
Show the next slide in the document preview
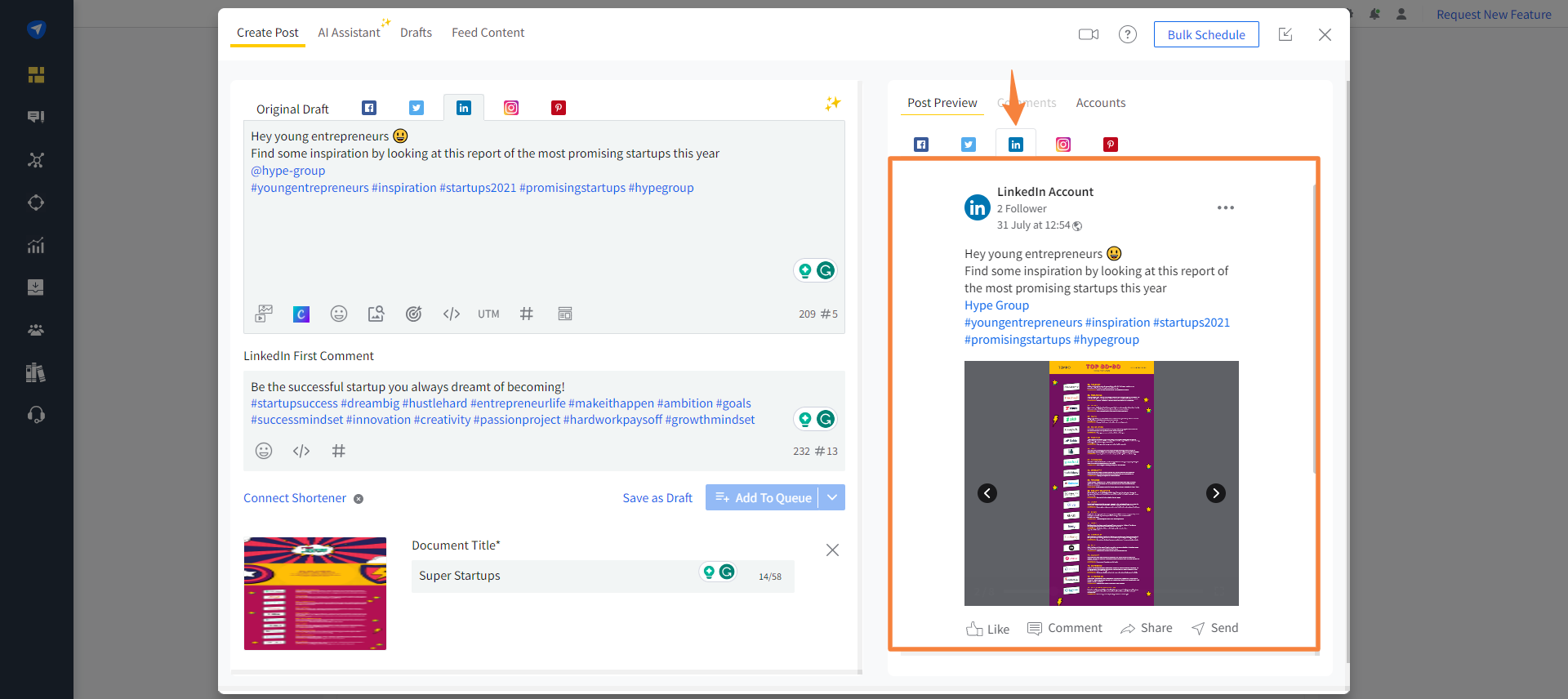coord(1215,493)
